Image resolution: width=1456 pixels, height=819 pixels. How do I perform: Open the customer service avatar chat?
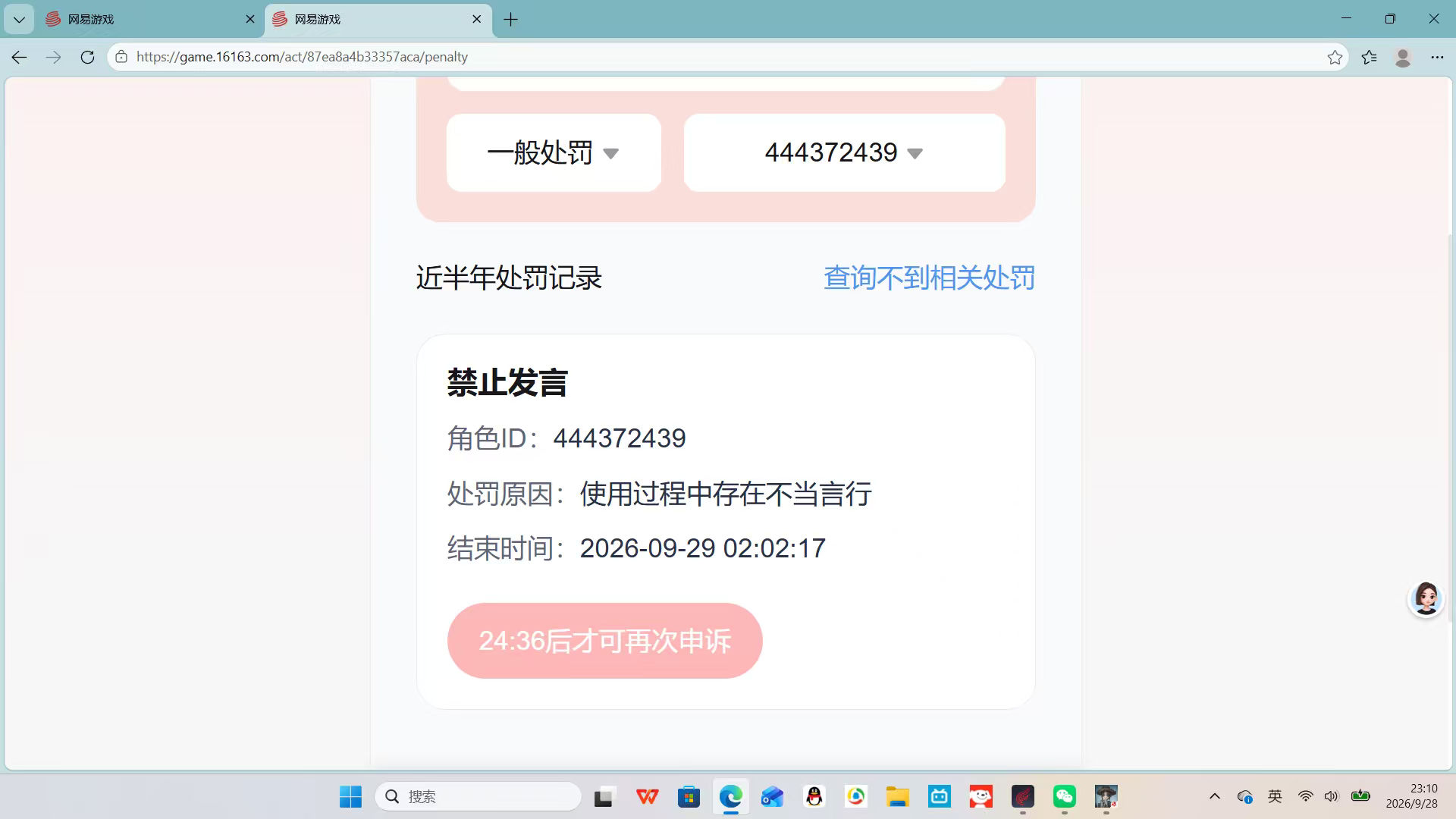pyautogui.click(x=1426, y=599)
